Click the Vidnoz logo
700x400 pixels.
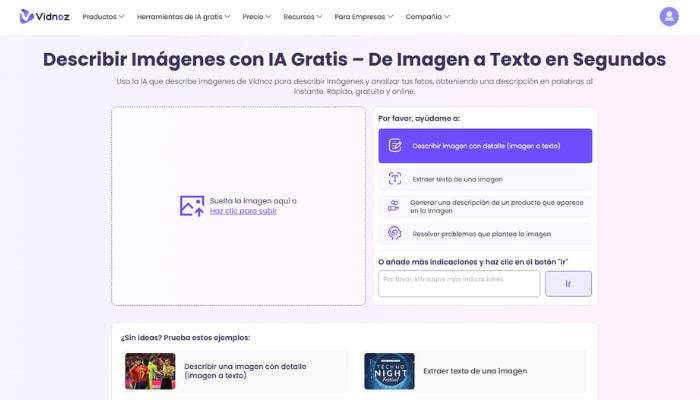click(44, 17)
